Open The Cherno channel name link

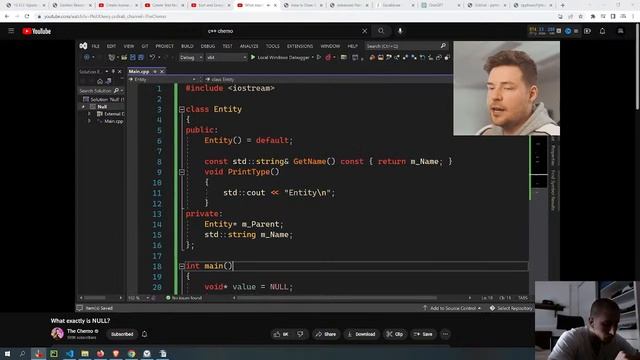click(80, 331)
